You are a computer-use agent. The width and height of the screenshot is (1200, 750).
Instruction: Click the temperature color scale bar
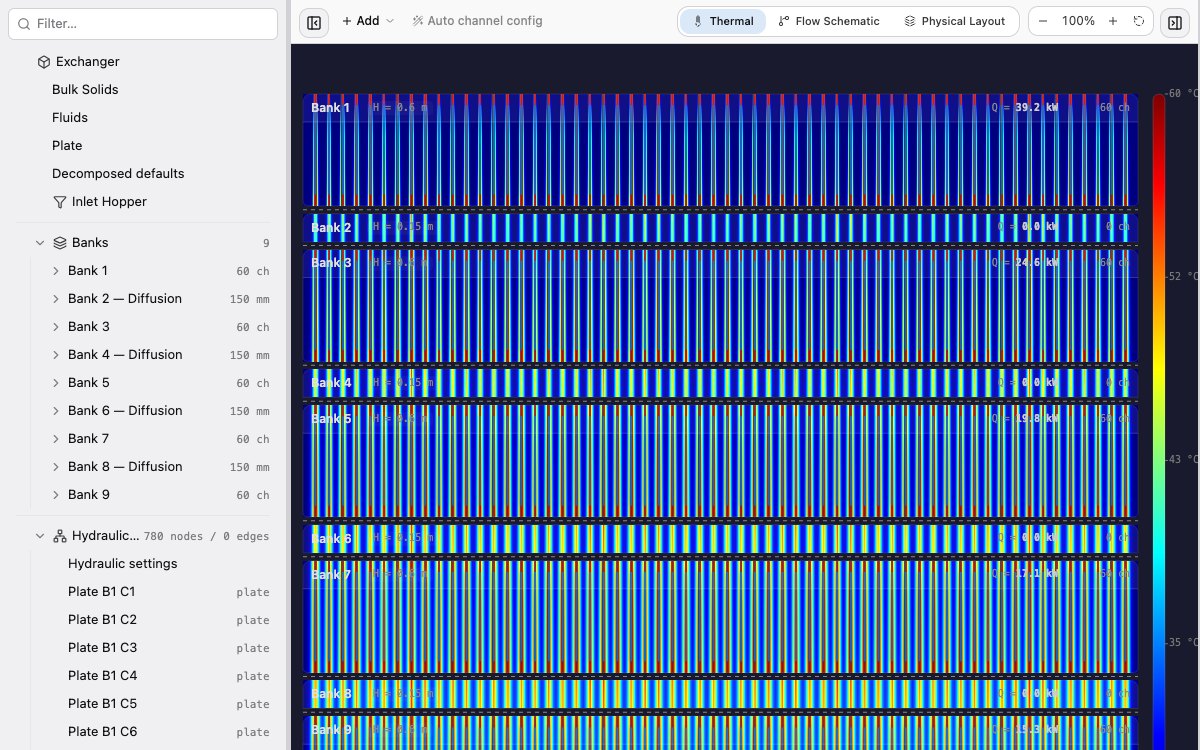(x=1158, y=422)
